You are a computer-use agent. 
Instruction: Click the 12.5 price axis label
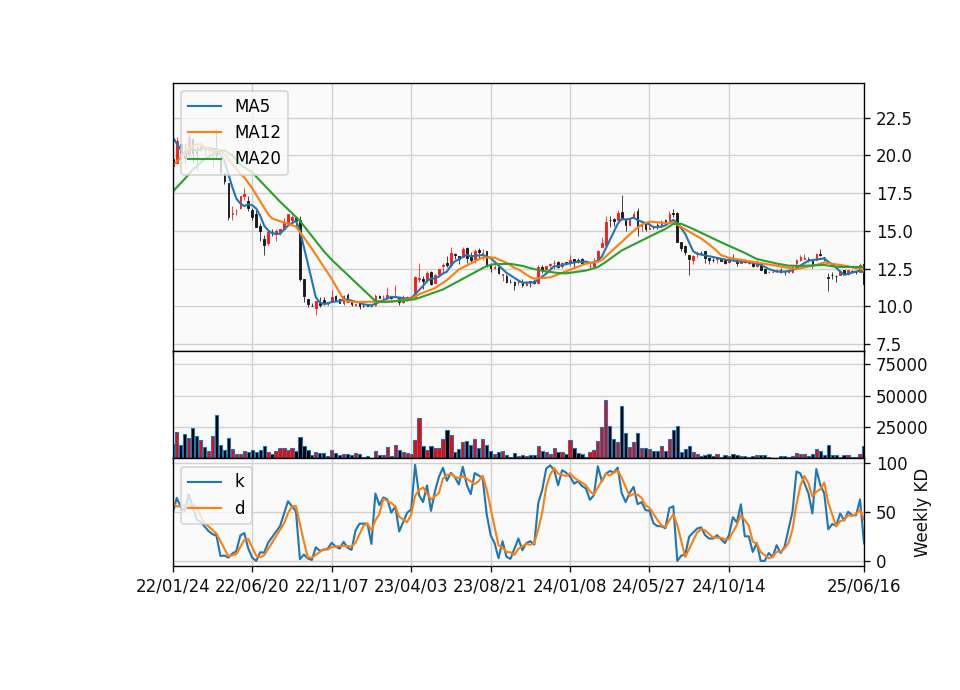click(x=893, y=269)
